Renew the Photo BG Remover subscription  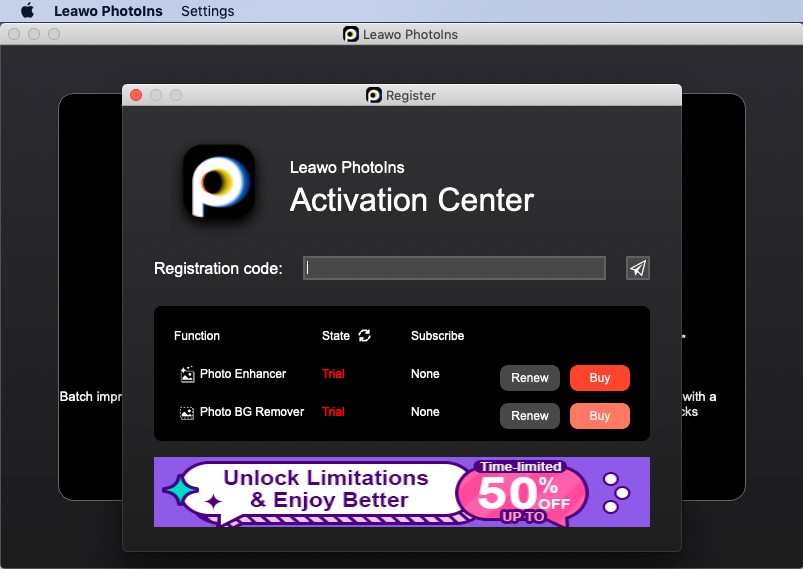coord(529,416)
